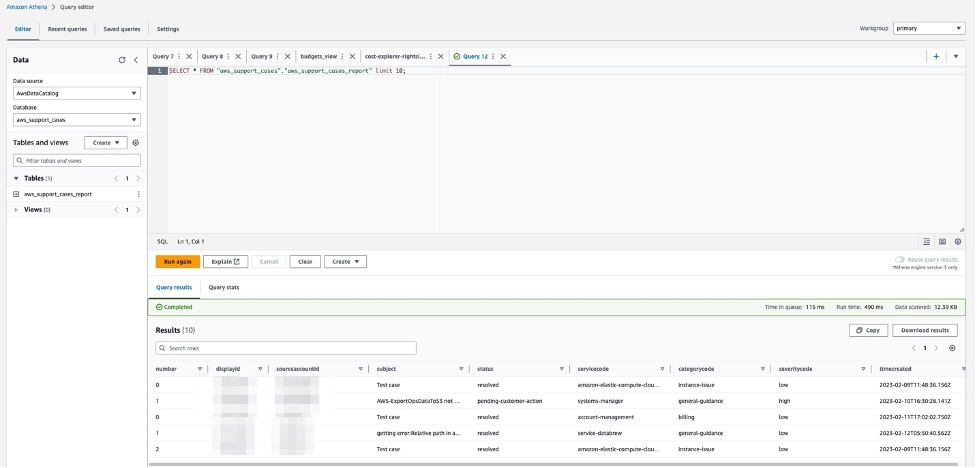Image resolution: width=977 pixels, height=468 pixels.
Task: Copy the query results
Action: point(868,330)
